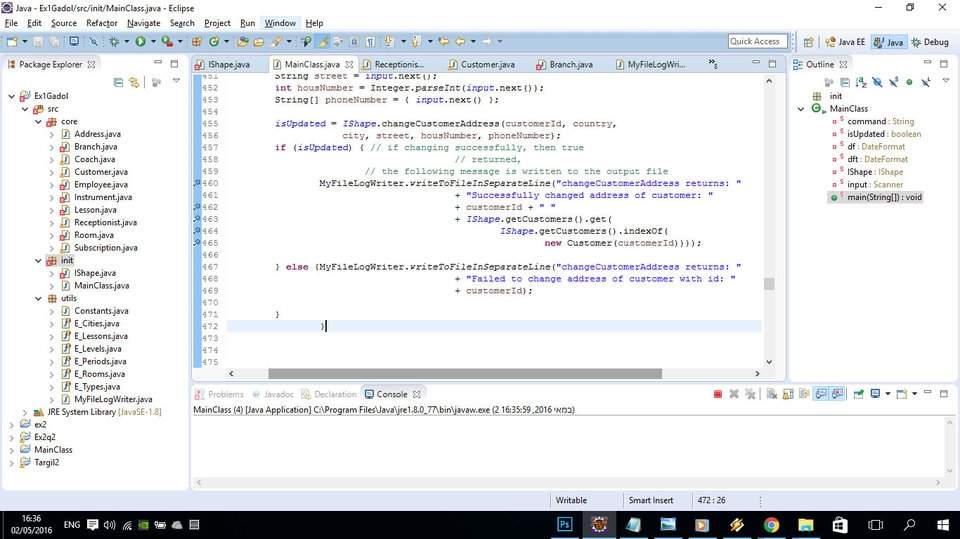Expand the JRE System Library node
The width and height of the screenshot is (960, 539).
(25, 412)
